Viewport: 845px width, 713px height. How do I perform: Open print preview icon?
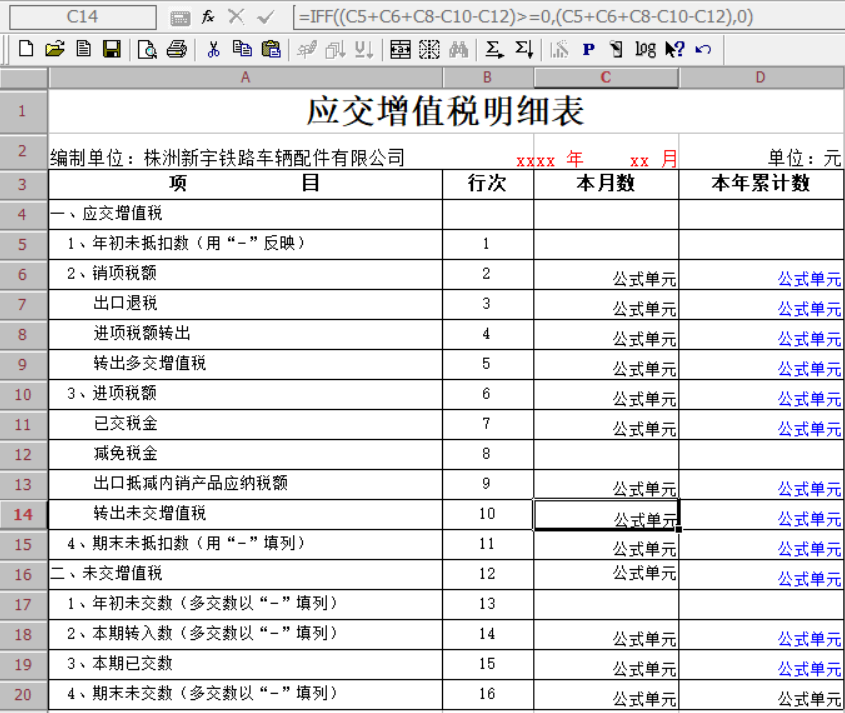tap(147, 50)
